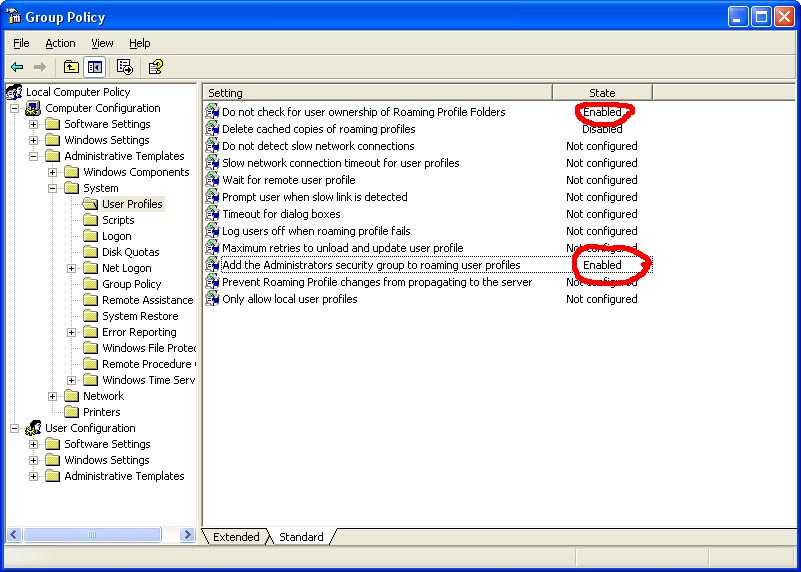The width and height of the screenshot is (801, 572).
Task: Open the File menu
Action: coord(21,43)
